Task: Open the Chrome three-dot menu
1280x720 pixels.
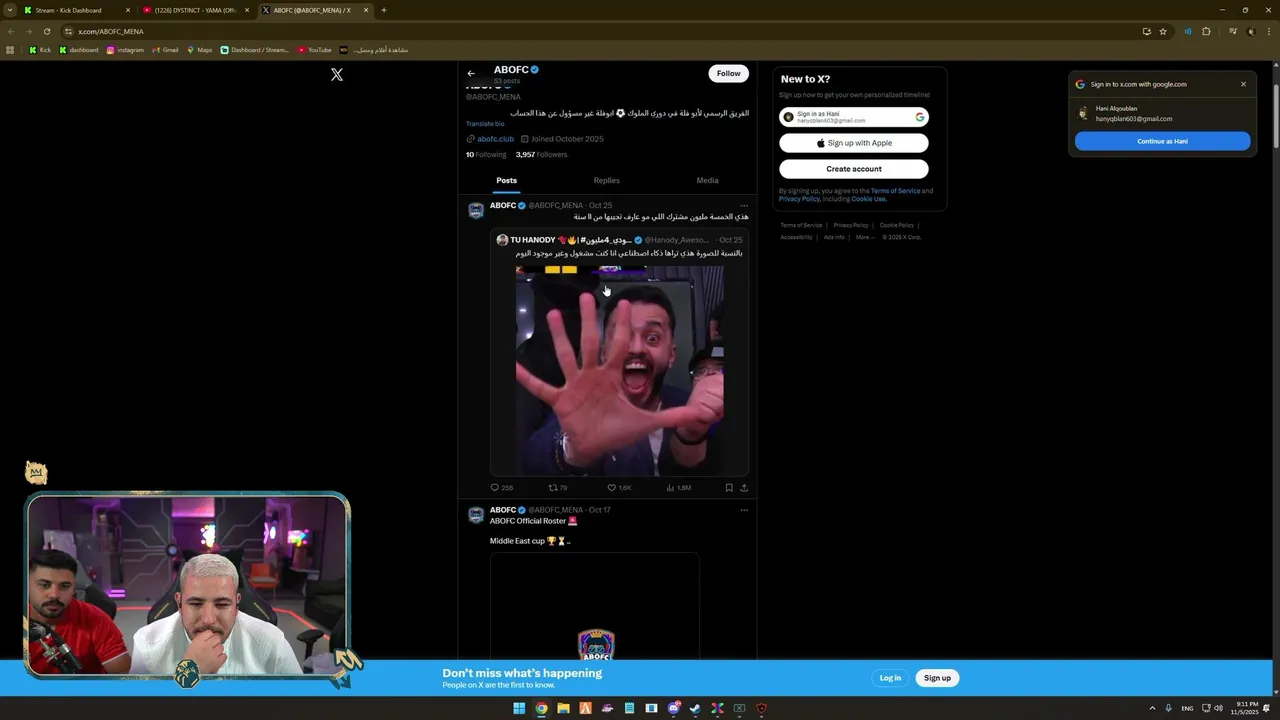Action: (1269, 31)
